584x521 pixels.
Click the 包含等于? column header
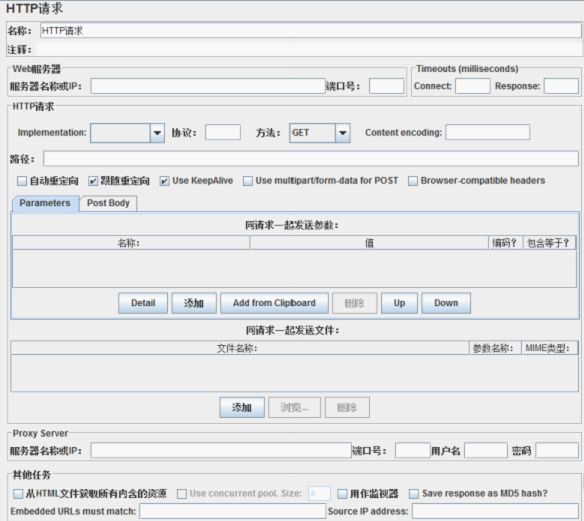point(549,243)
